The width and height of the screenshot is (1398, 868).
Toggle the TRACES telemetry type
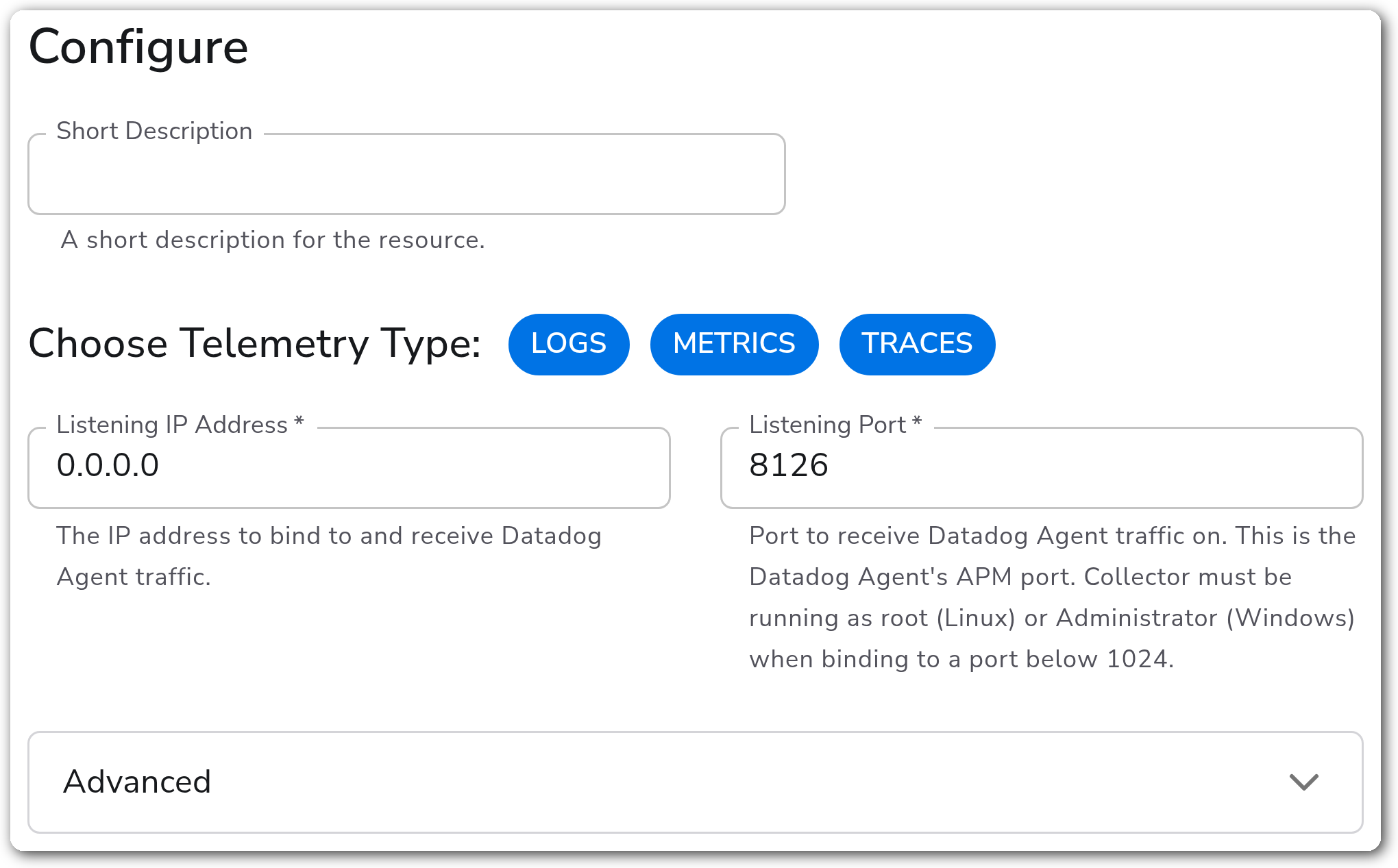tap(917, 344)
